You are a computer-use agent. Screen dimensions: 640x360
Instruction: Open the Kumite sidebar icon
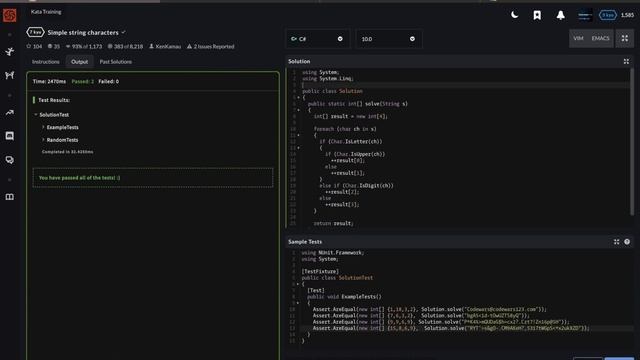[x=10, y=75]
